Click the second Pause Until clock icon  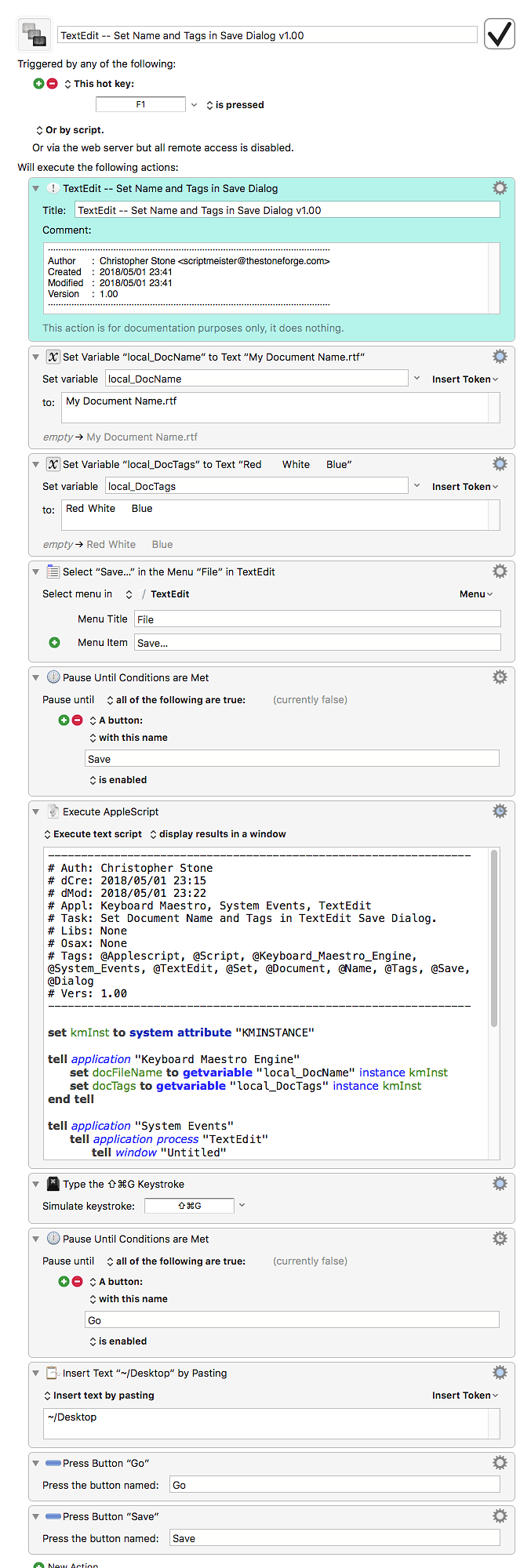(x=53, y=1239)
